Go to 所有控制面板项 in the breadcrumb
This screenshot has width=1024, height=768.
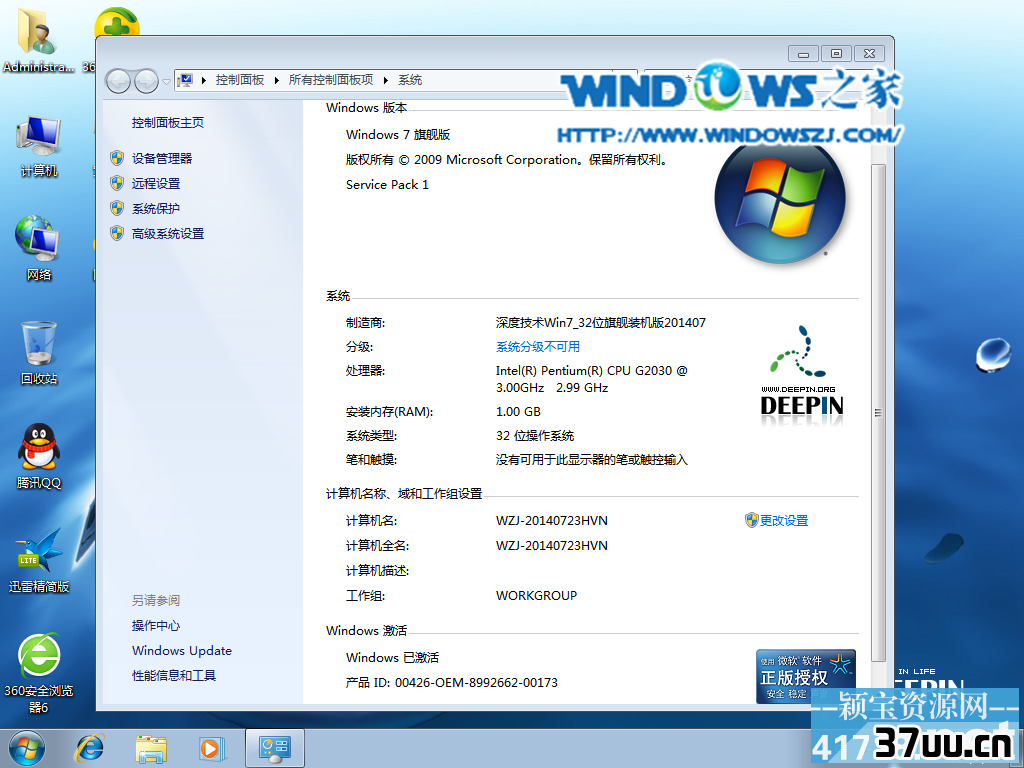pyautogui.click(x=331, y=80)
